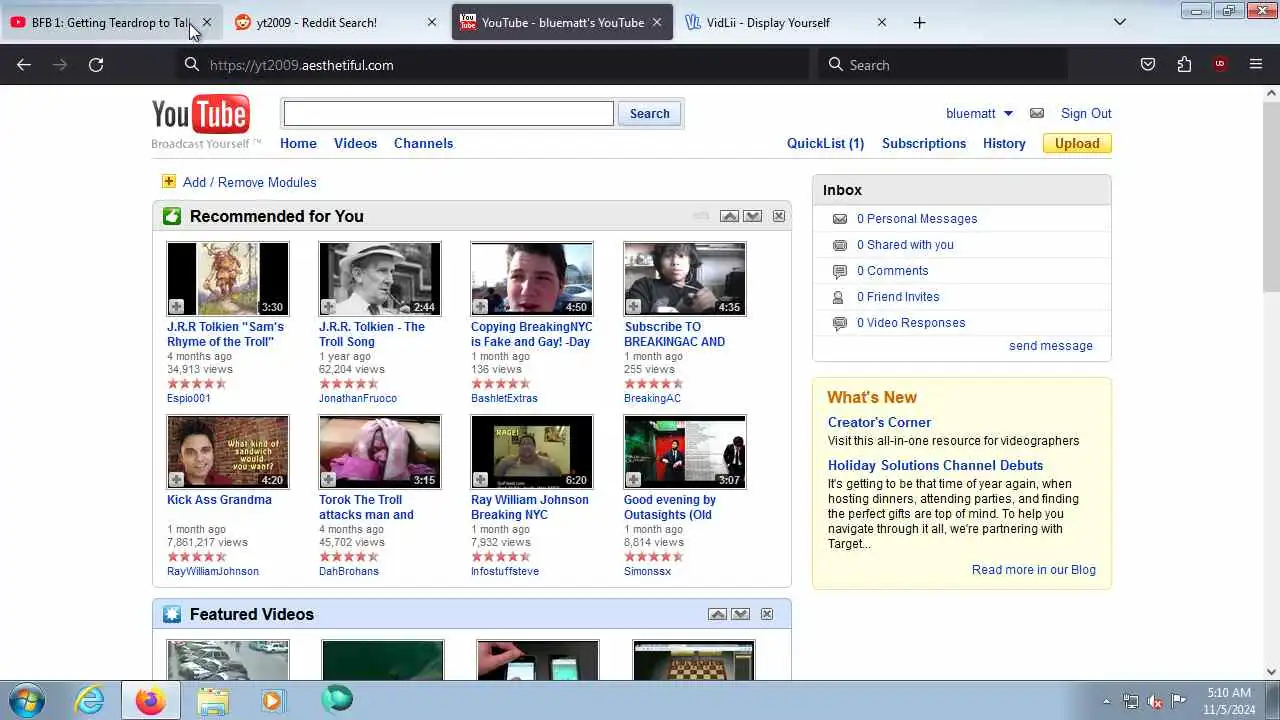Click the browser address bar URL
Viewport: 1280px width, 720px height.
pos(301,64)
